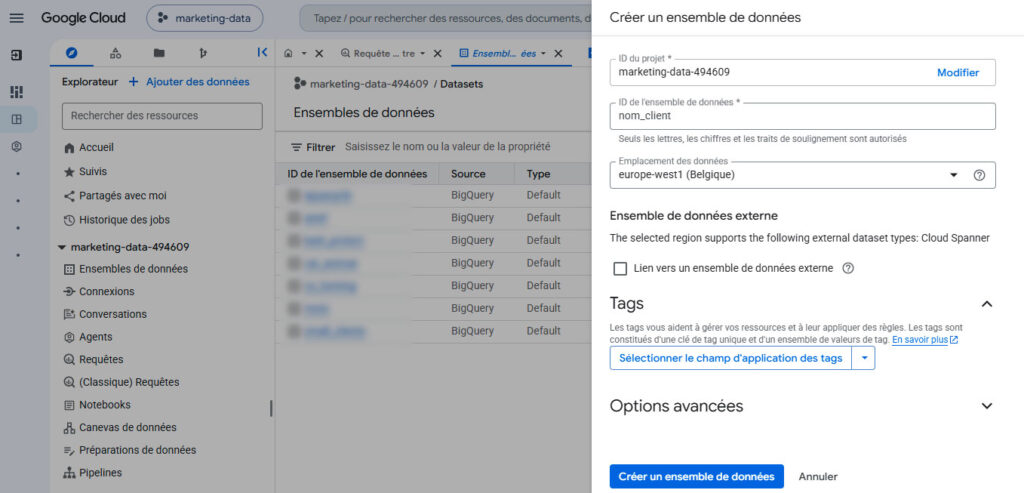Click the Filtrer icon
The image size is (1024, 493).
tap(296, 147)
